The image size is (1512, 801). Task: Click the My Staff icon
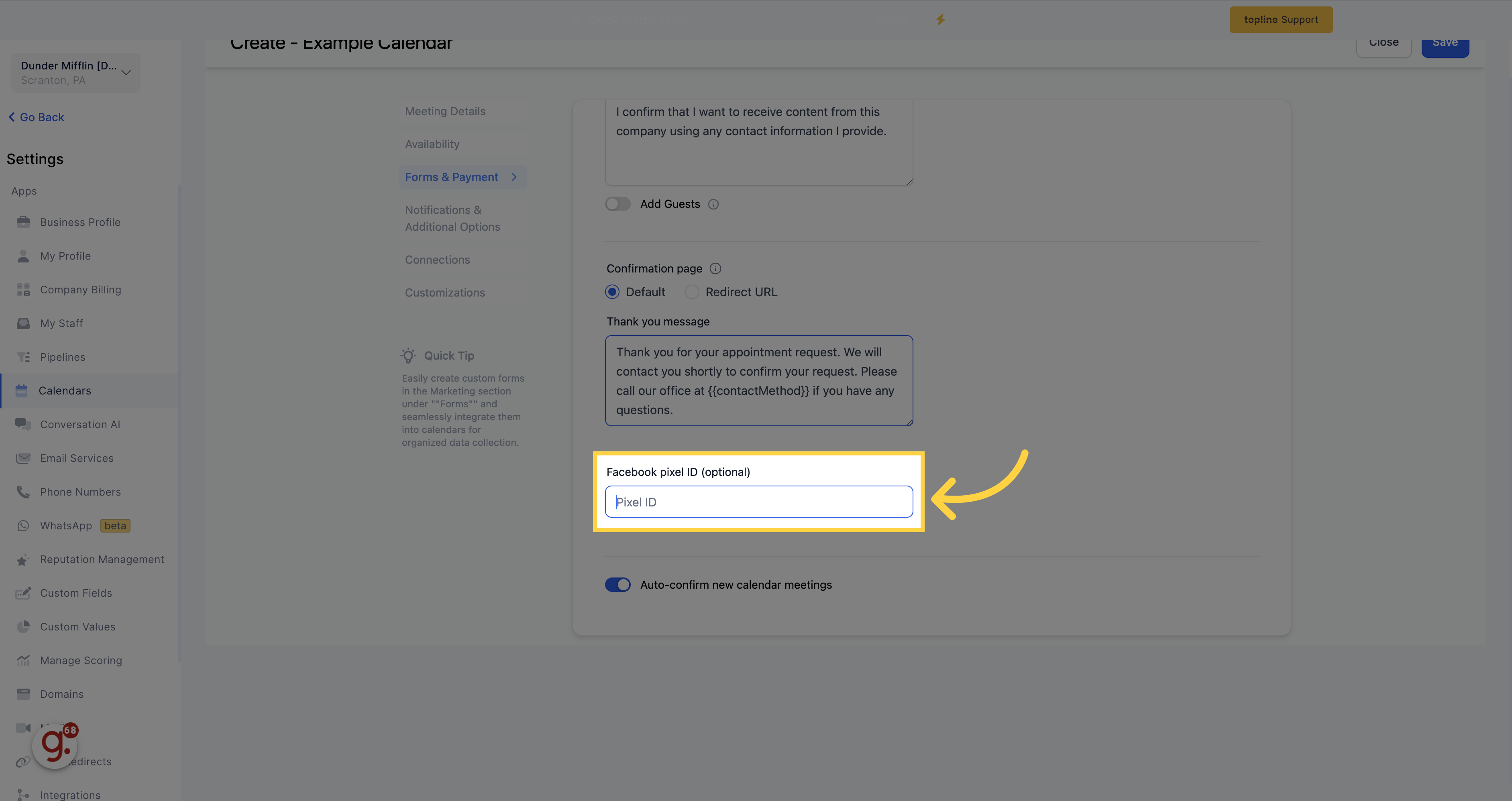click(23, 323)
